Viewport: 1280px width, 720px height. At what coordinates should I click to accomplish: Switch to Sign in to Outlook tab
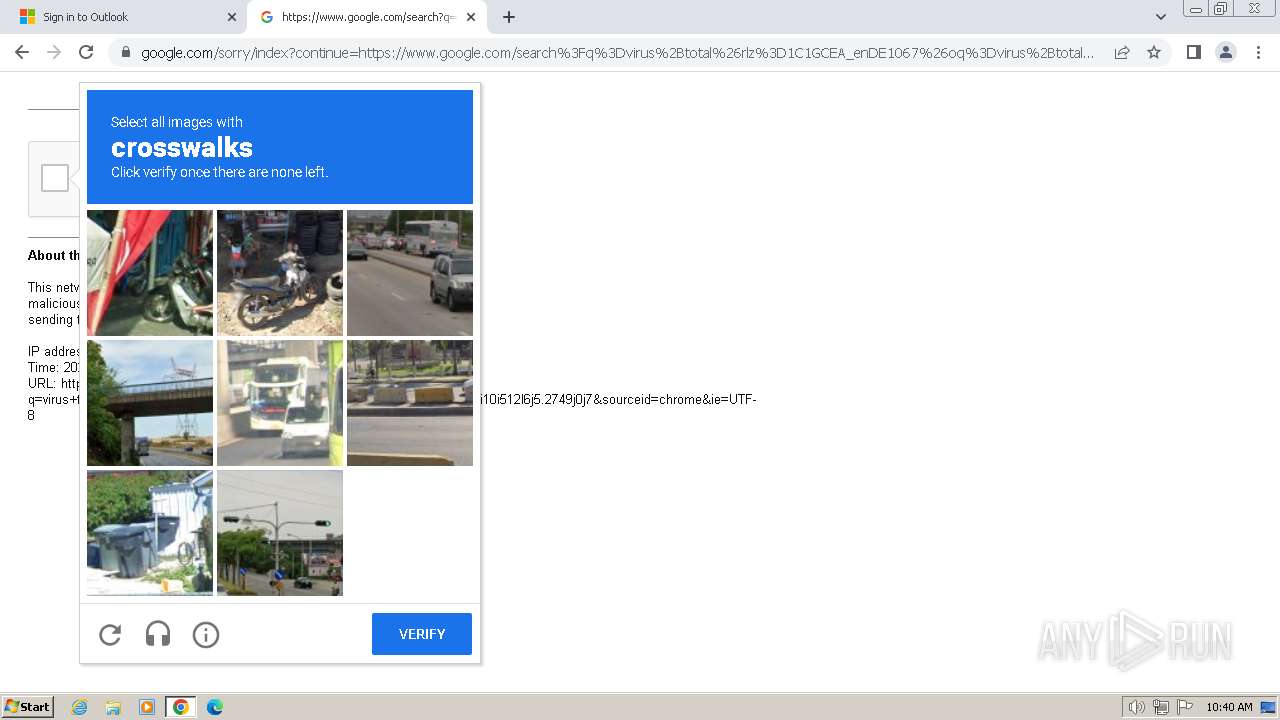tap(123, 17)
